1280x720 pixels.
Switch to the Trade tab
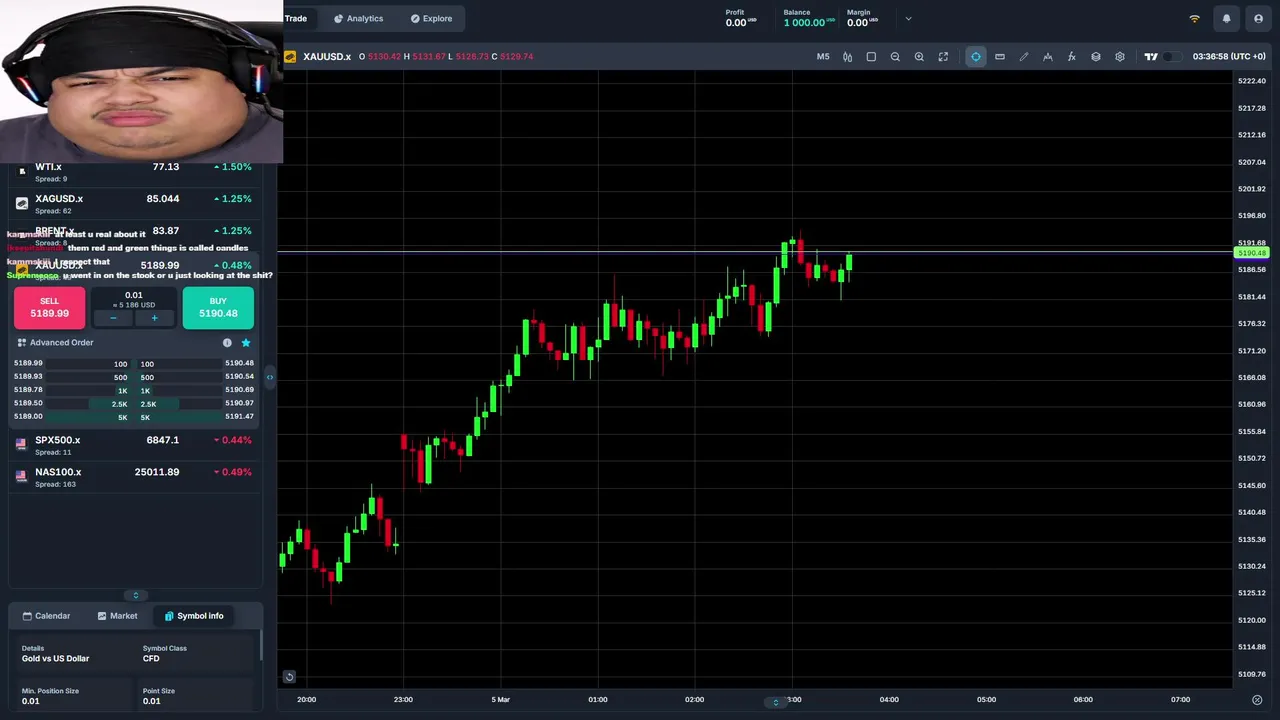click(295, 18)
